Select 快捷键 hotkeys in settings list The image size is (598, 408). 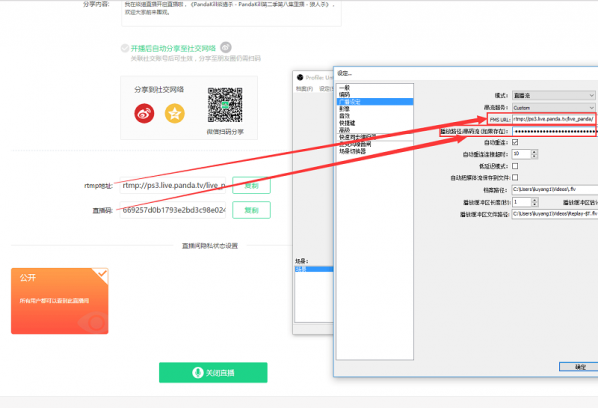(347, 123)
